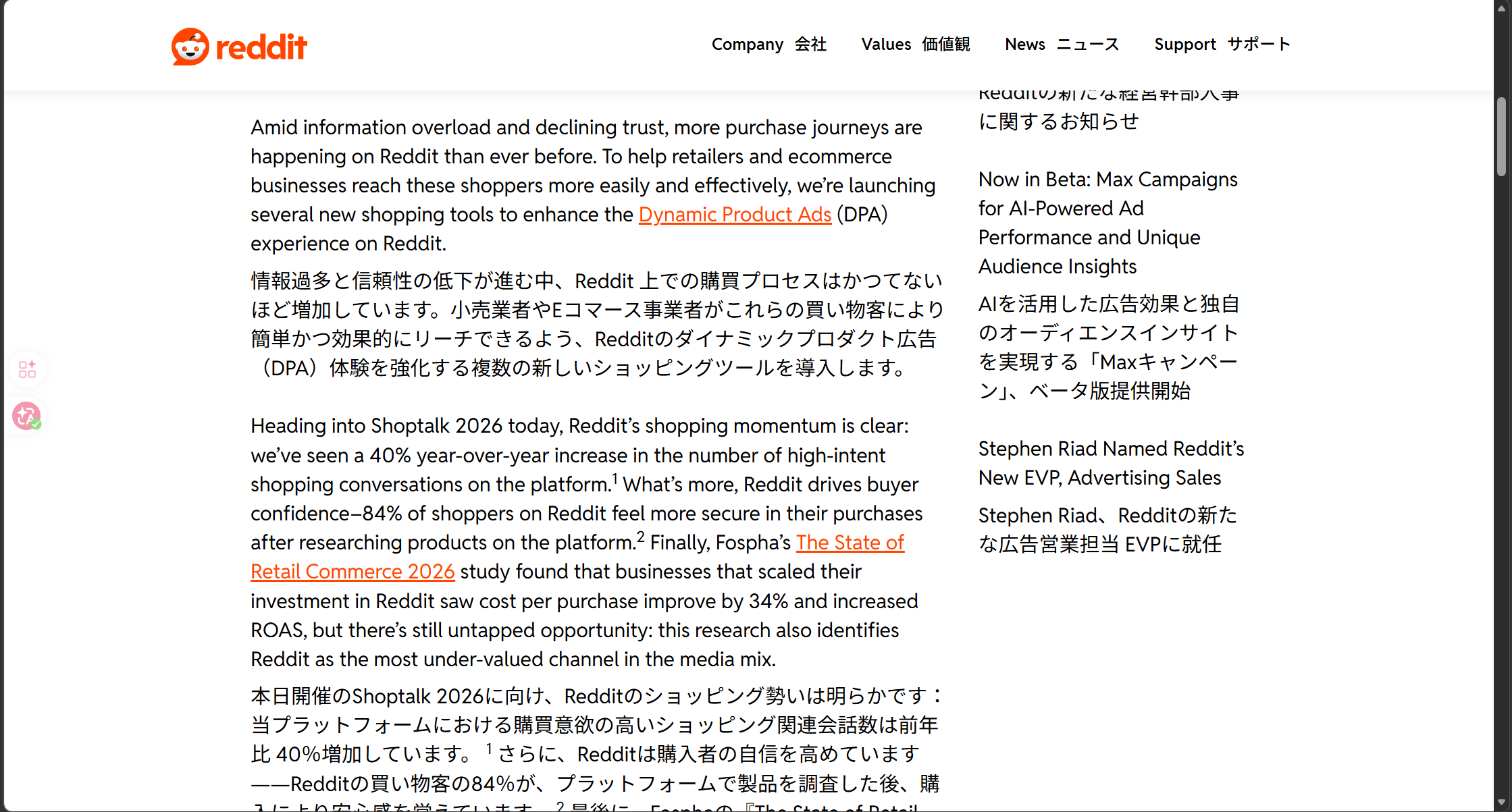The width and height of the screenshot is (1512, 812).
Task: Open Stephen Riad Named EVP article
Action: pyautogui.click(x=1110, y=463)
